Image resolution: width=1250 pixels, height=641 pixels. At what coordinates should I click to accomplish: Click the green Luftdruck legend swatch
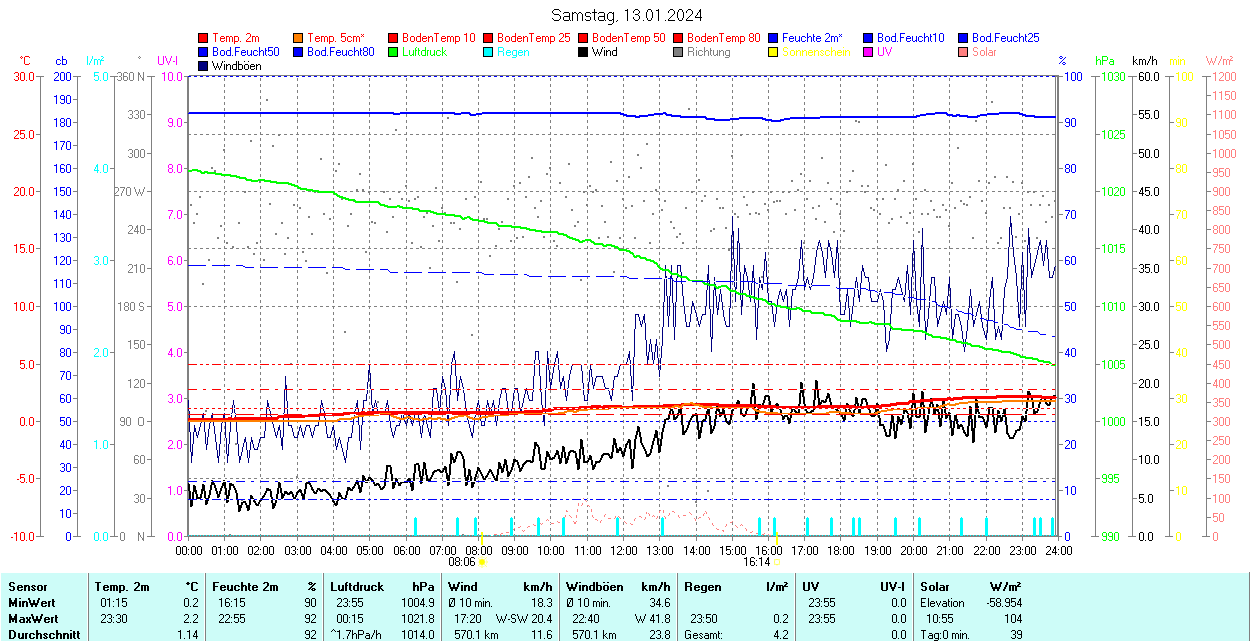click(393, 52)
